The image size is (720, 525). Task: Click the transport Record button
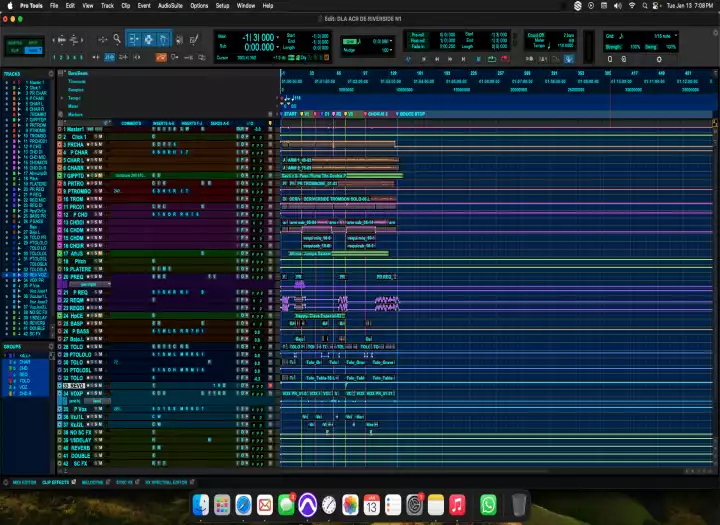(x=505, y=59)
